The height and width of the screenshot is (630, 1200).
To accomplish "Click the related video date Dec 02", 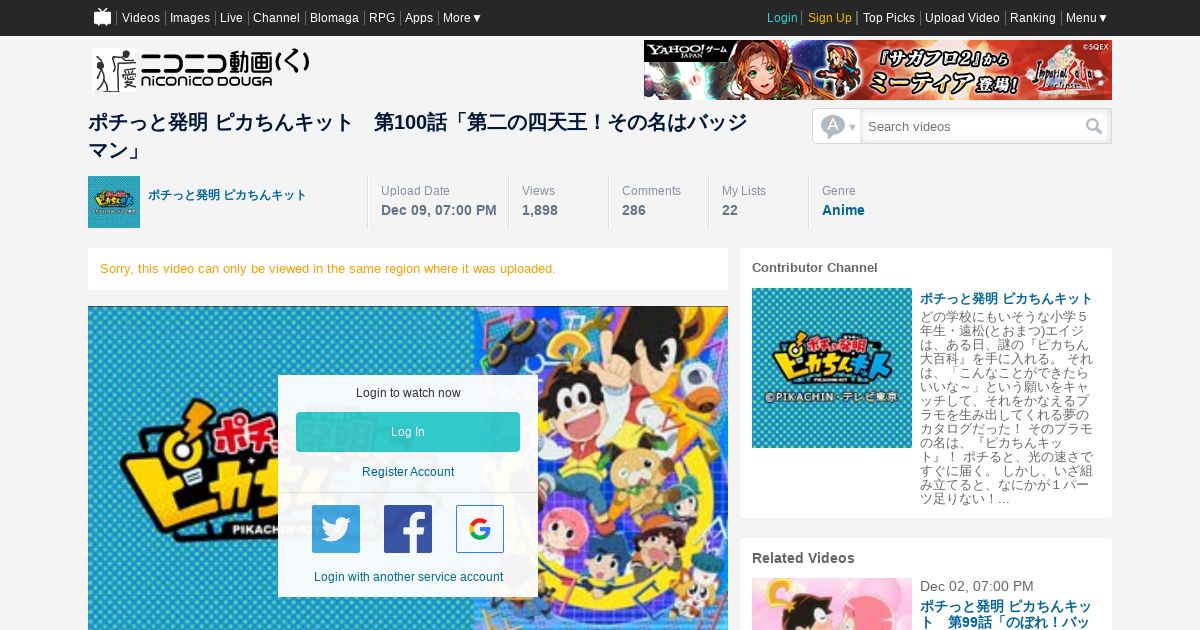I will pos(977,586).
